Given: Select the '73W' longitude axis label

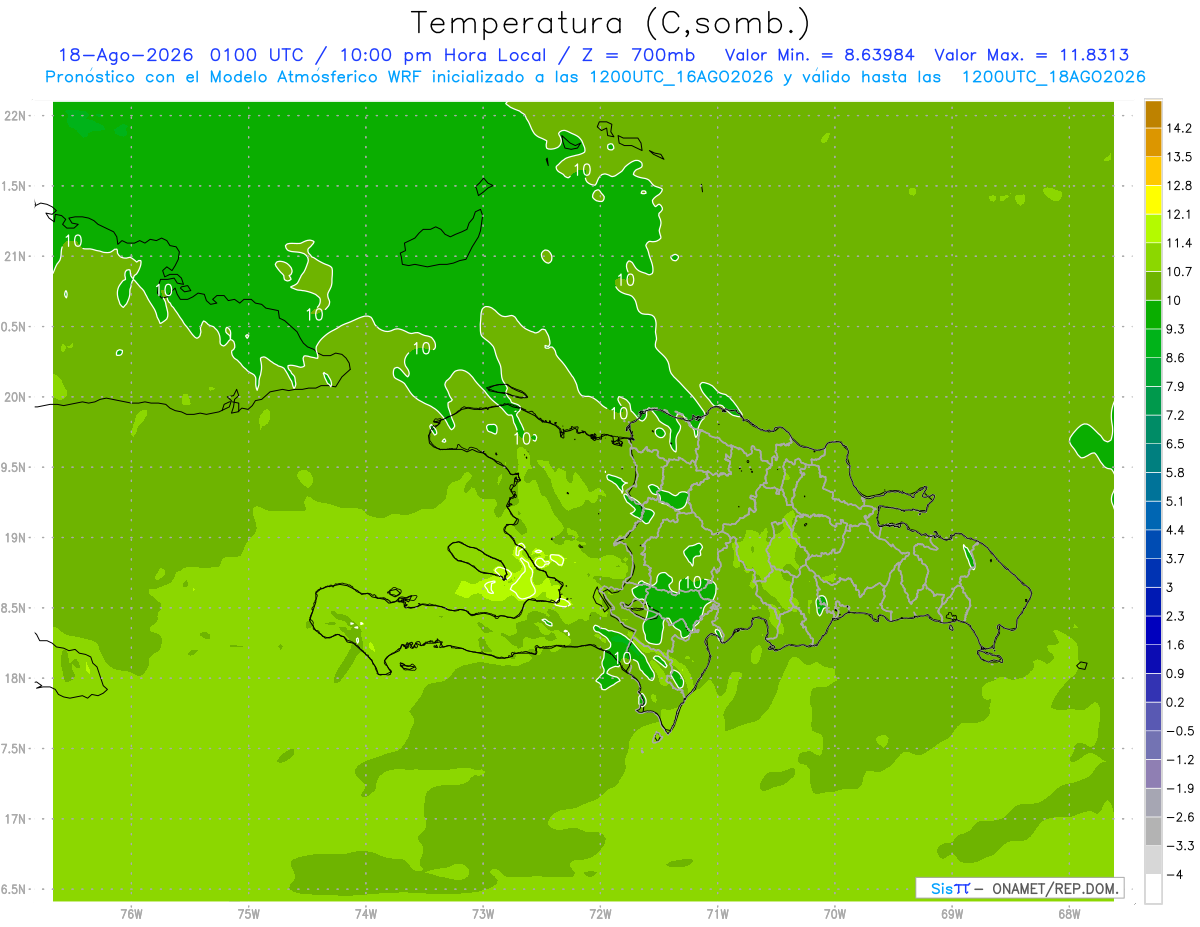Looking at the screenshot, I should 483,914.
